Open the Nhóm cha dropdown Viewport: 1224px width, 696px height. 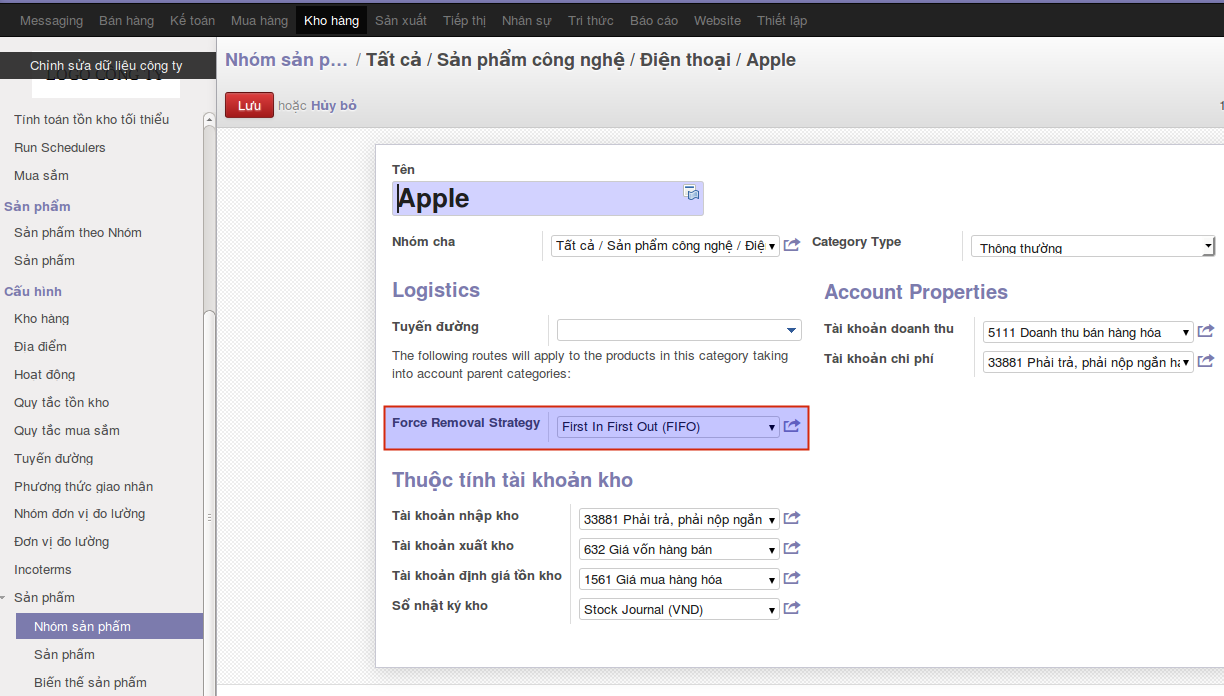[665, 246]
